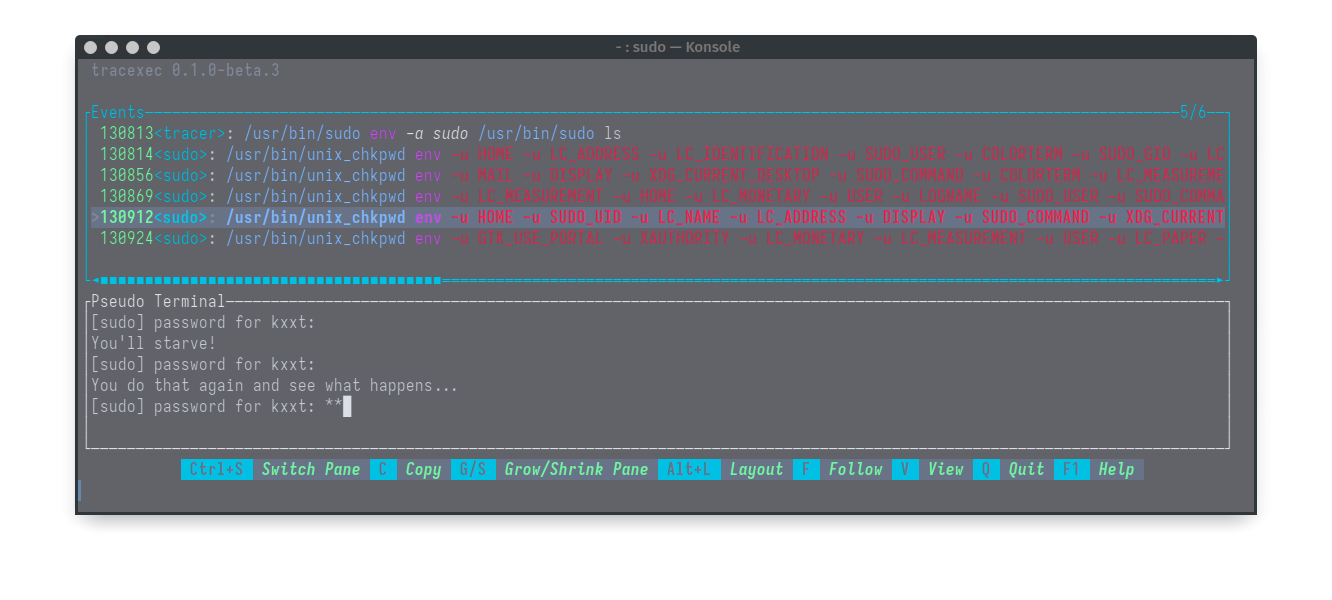
Task: Click the Ctrl+S key badge
Action: point(217,469)
